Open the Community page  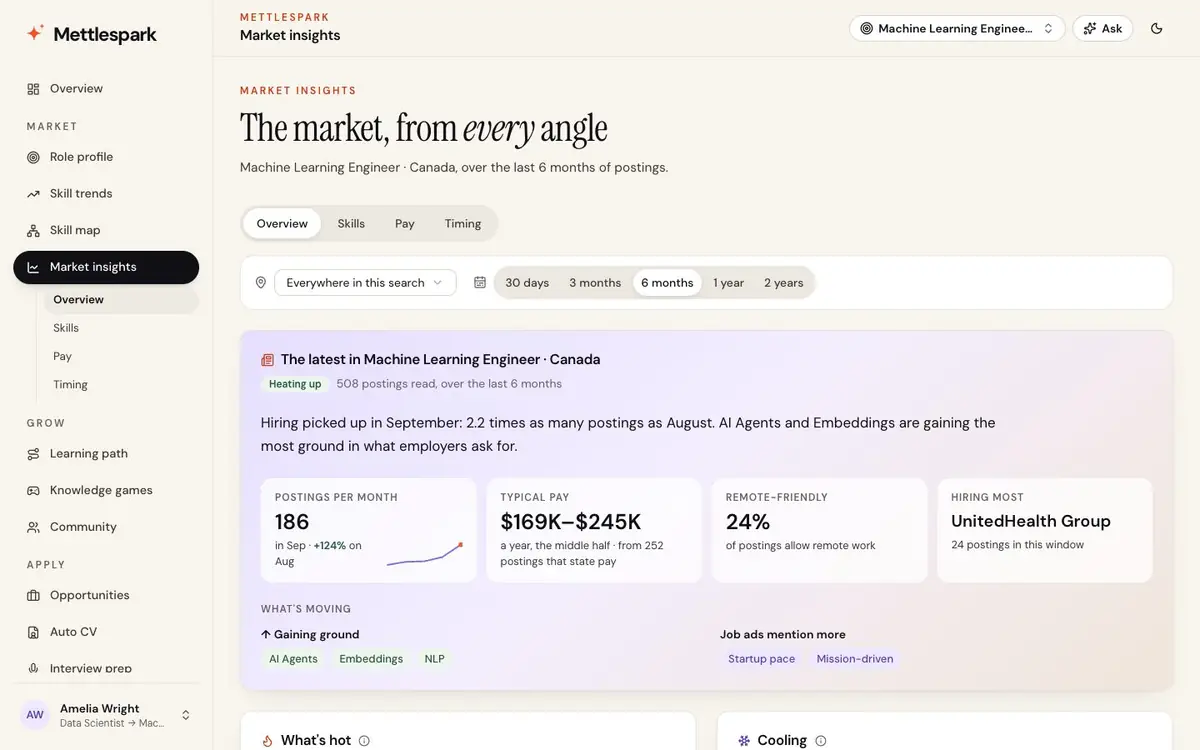coord(106,527)
